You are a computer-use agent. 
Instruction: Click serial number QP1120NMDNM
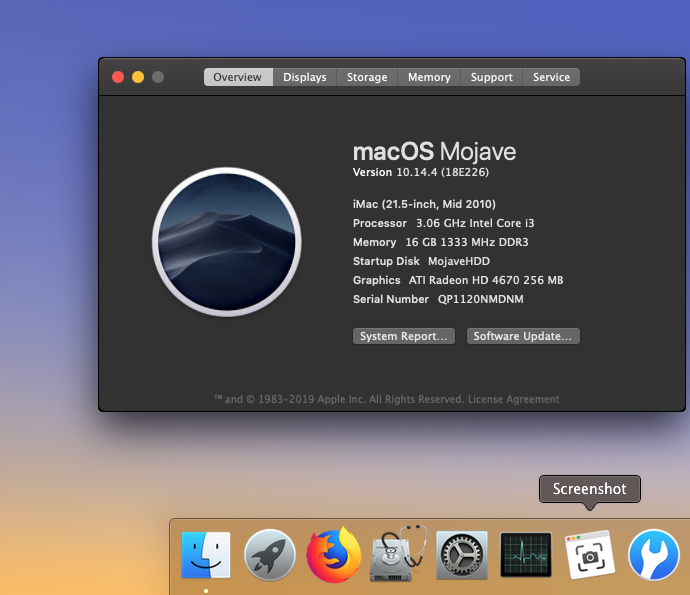tap(481, 299)
